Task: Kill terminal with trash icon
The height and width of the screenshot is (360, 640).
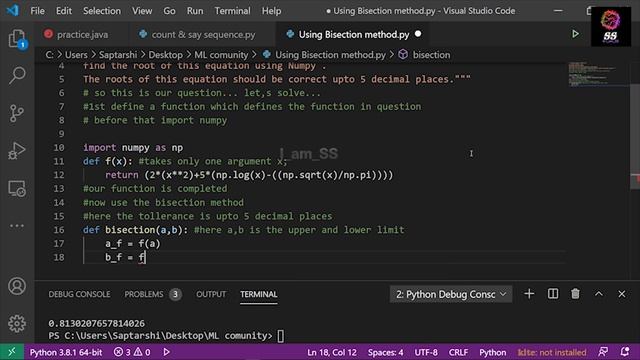Action: click(x=575, y=294)
